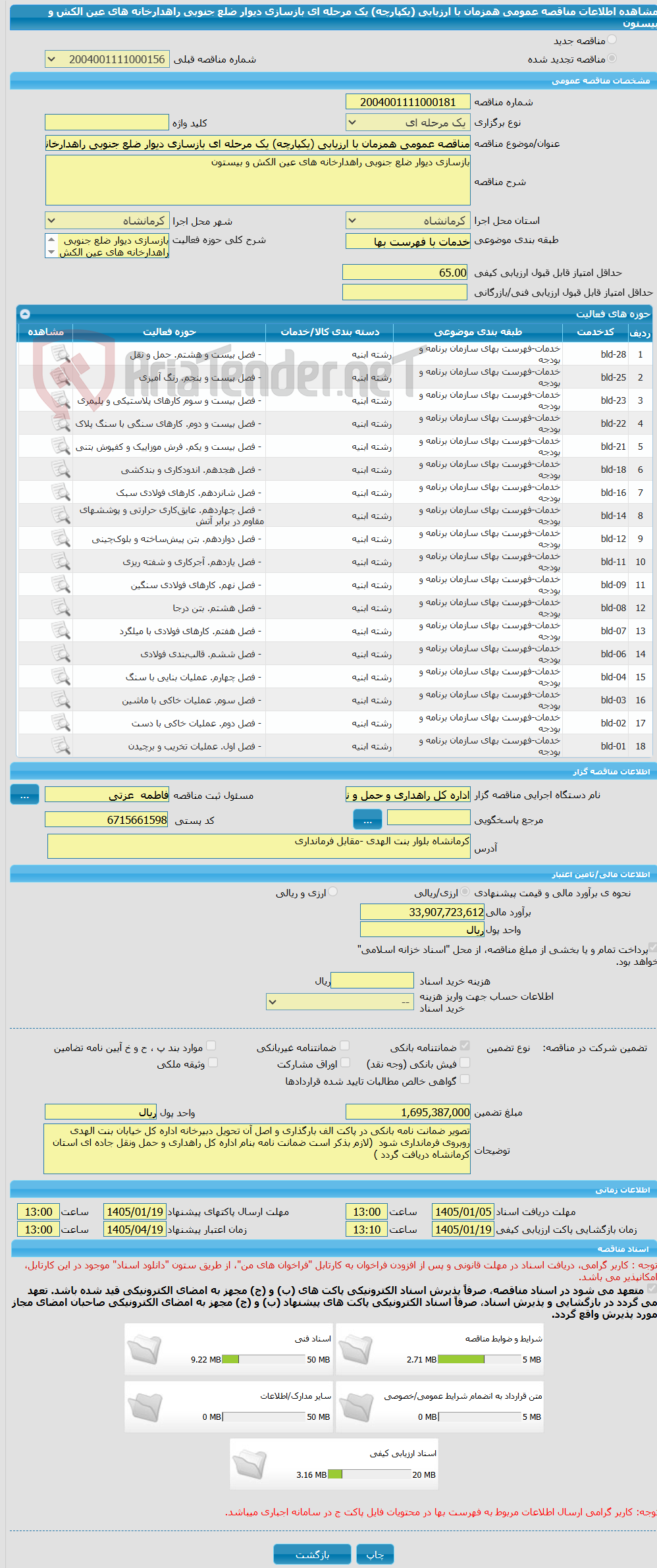View details icon for row bld-25
The width and height of the screenshot is (657, 1568).
[x=61, y=377]
